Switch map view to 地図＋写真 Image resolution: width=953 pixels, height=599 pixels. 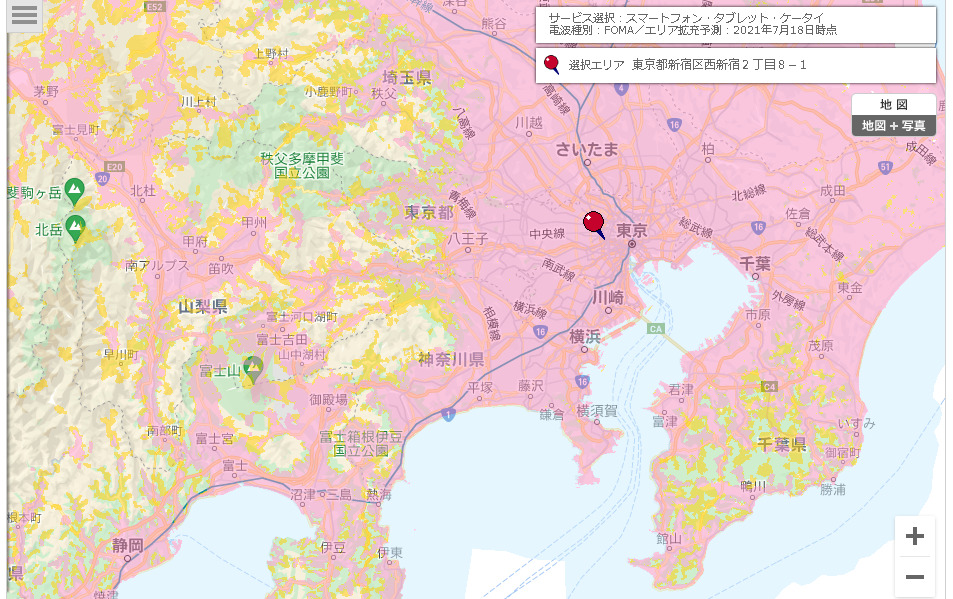click(893, 126)
